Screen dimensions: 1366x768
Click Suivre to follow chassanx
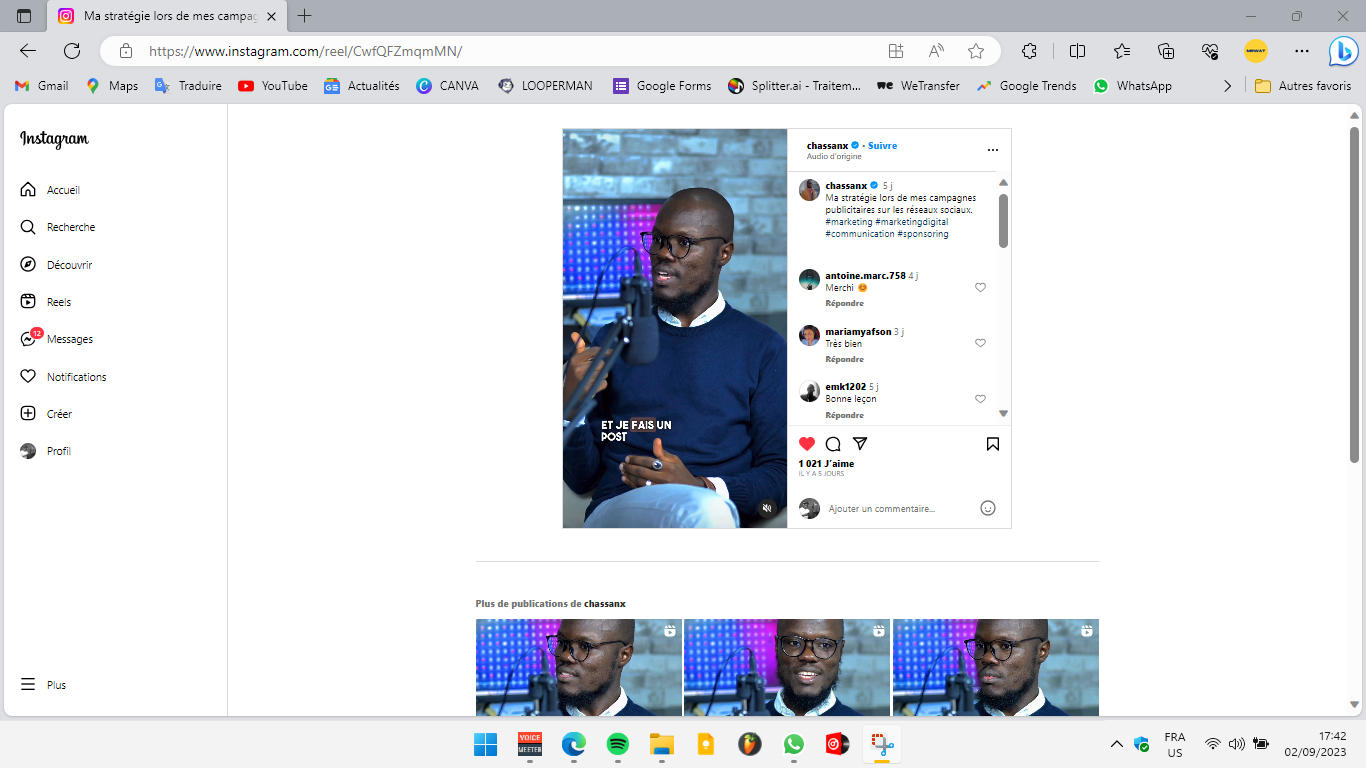coord(882,146)
